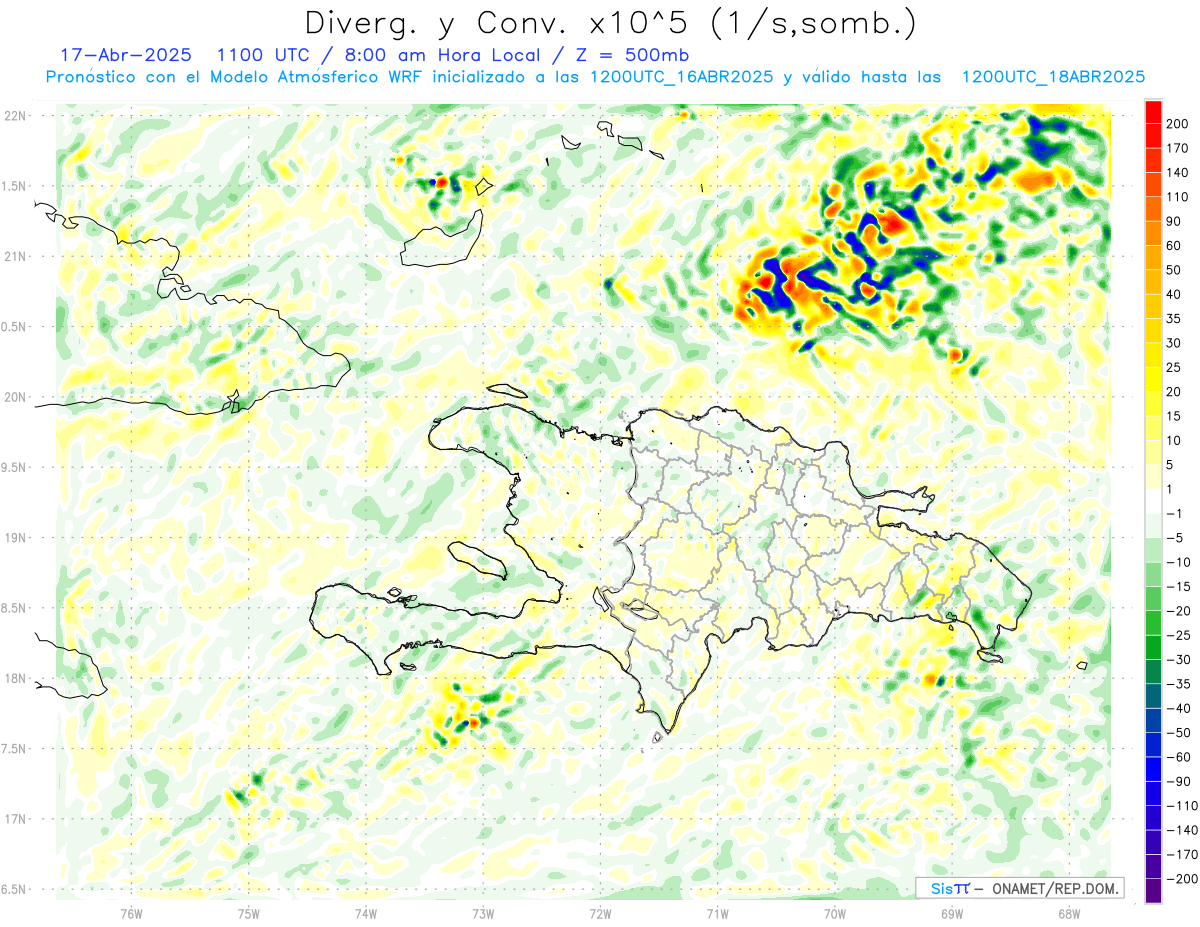
Task: Click the 20N latitude label
Action: click(15, 397)
